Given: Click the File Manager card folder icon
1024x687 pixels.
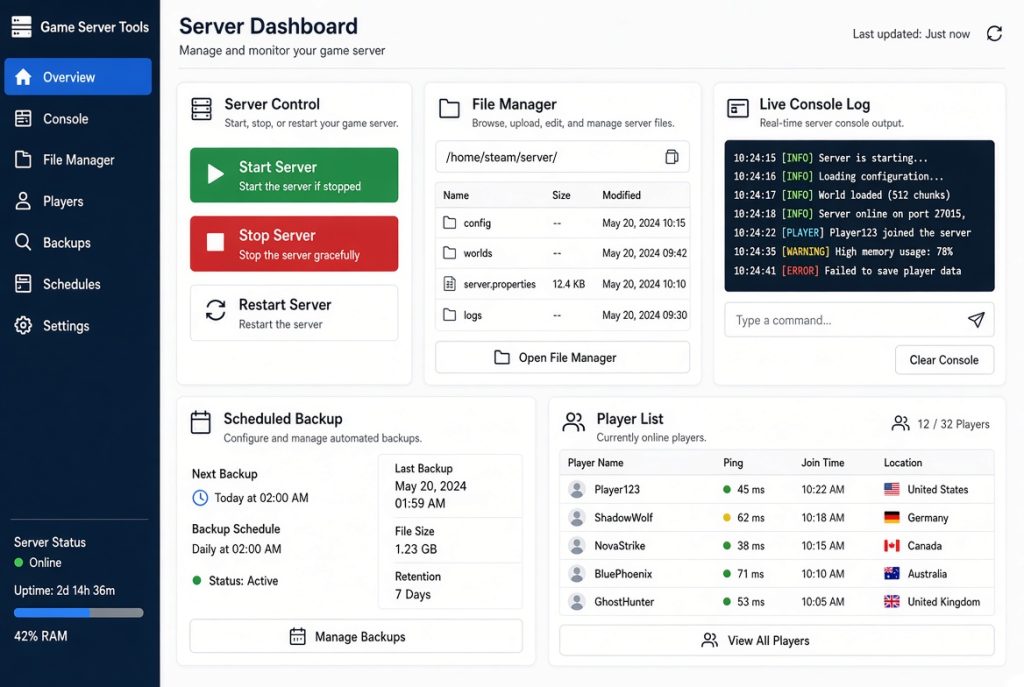Looking at the screenshot, I should [449, 108].
